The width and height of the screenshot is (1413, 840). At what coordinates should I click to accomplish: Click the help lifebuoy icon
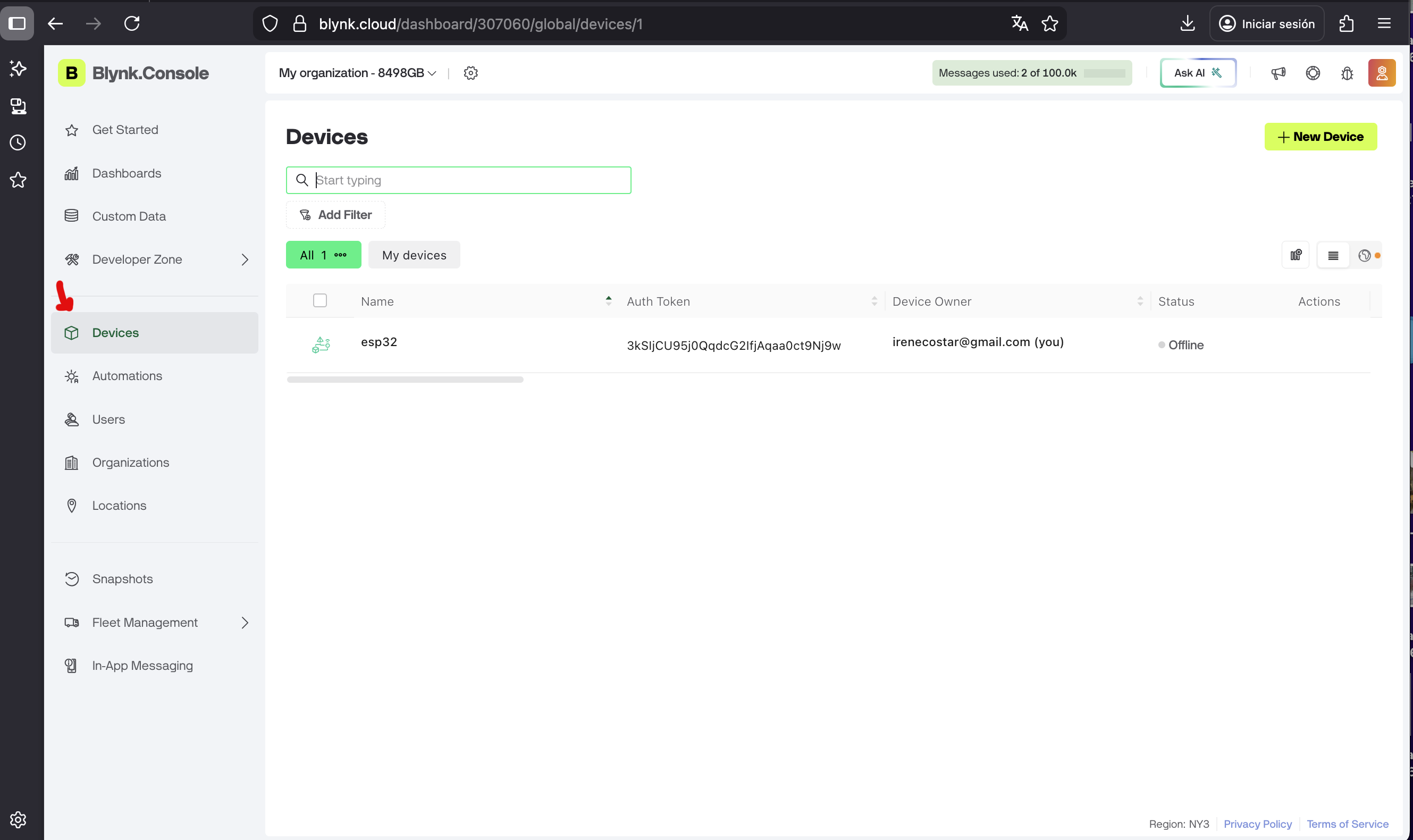(1313, 73)
